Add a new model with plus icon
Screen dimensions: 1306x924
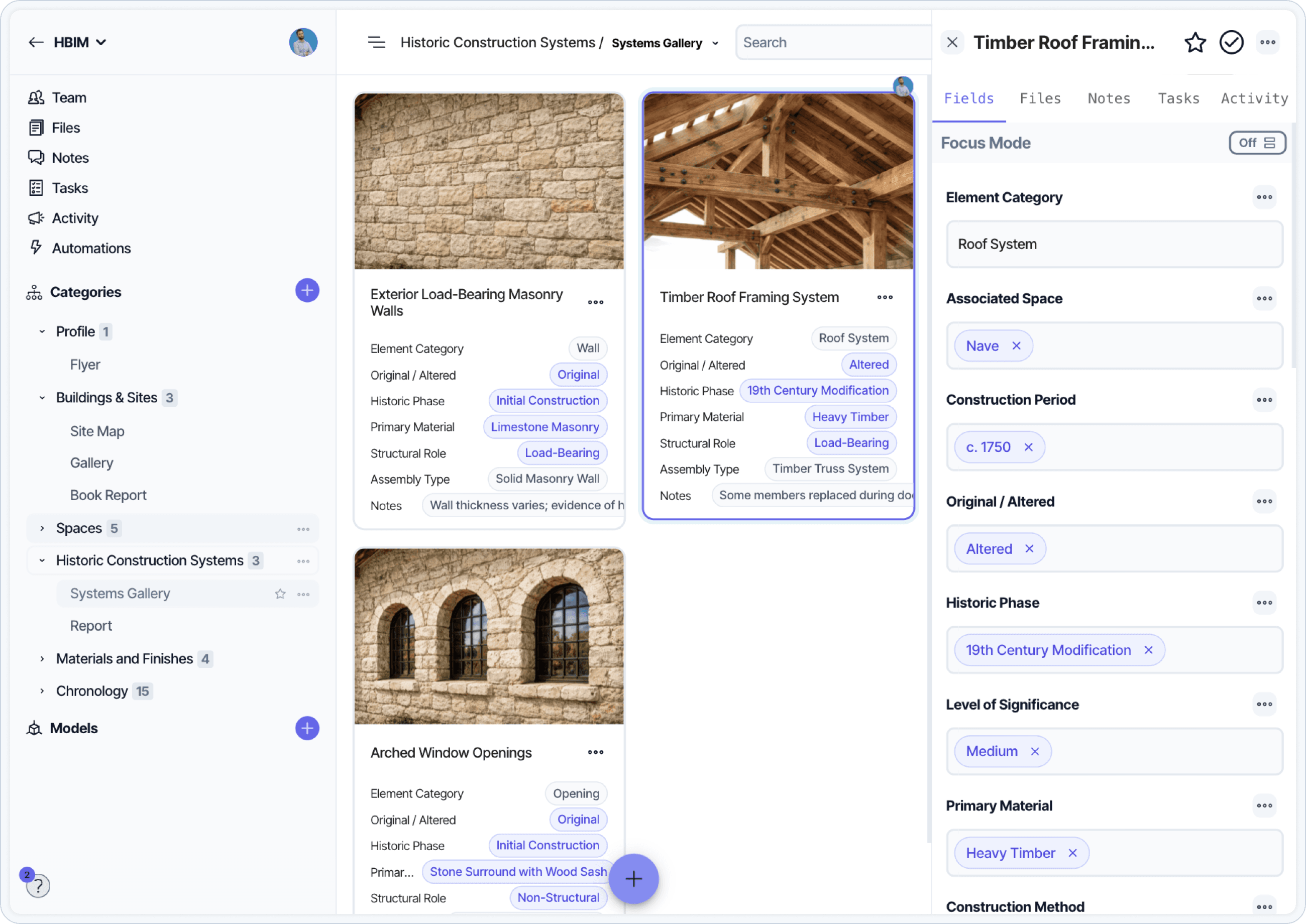[307, 728]
